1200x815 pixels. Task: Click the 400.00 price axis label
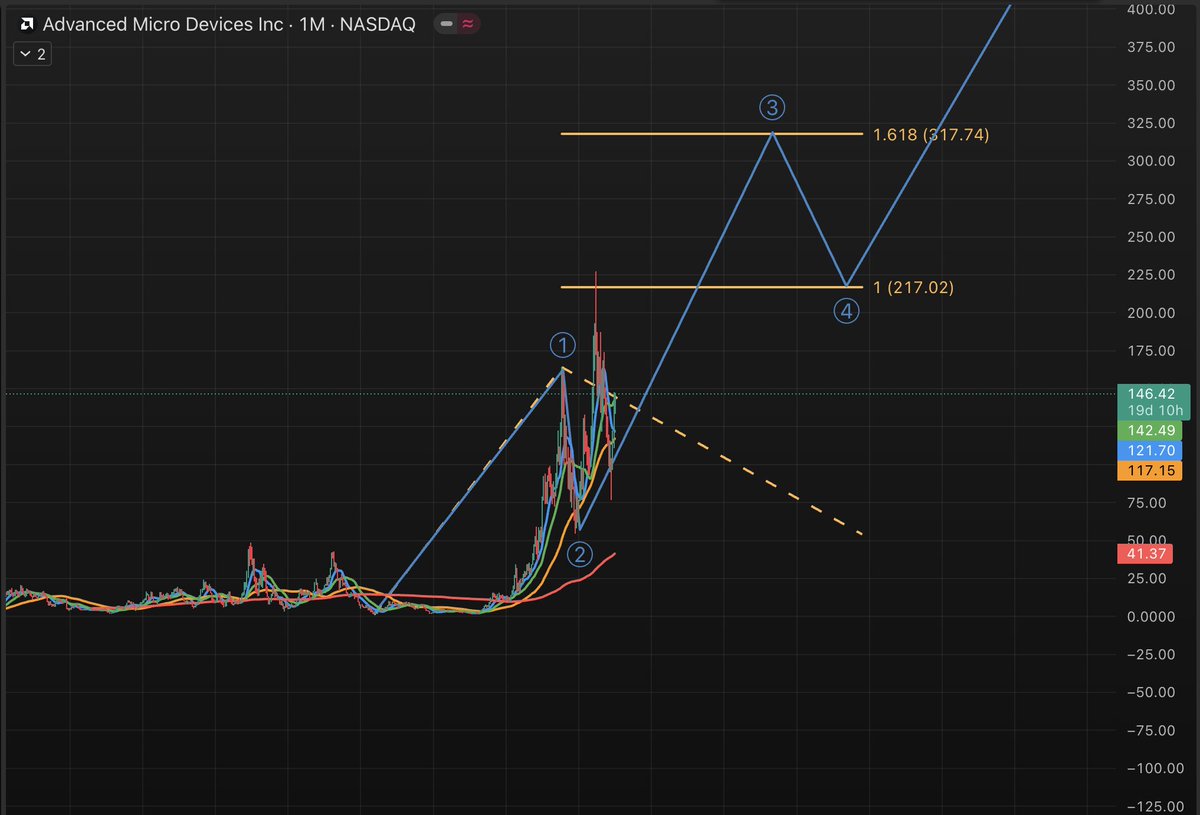click(x=1151, y=9)
